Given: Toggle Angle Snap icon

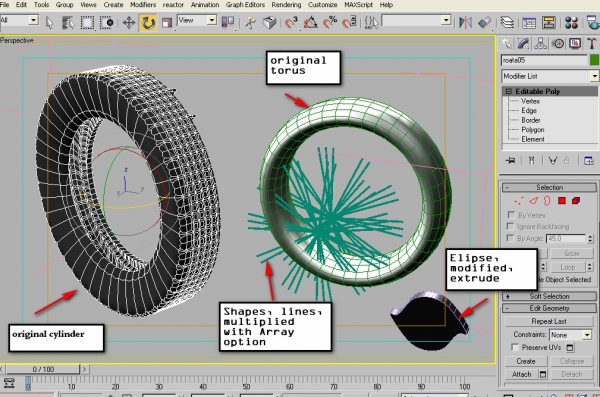Looking at the screenshot, I should pos(310,23).
